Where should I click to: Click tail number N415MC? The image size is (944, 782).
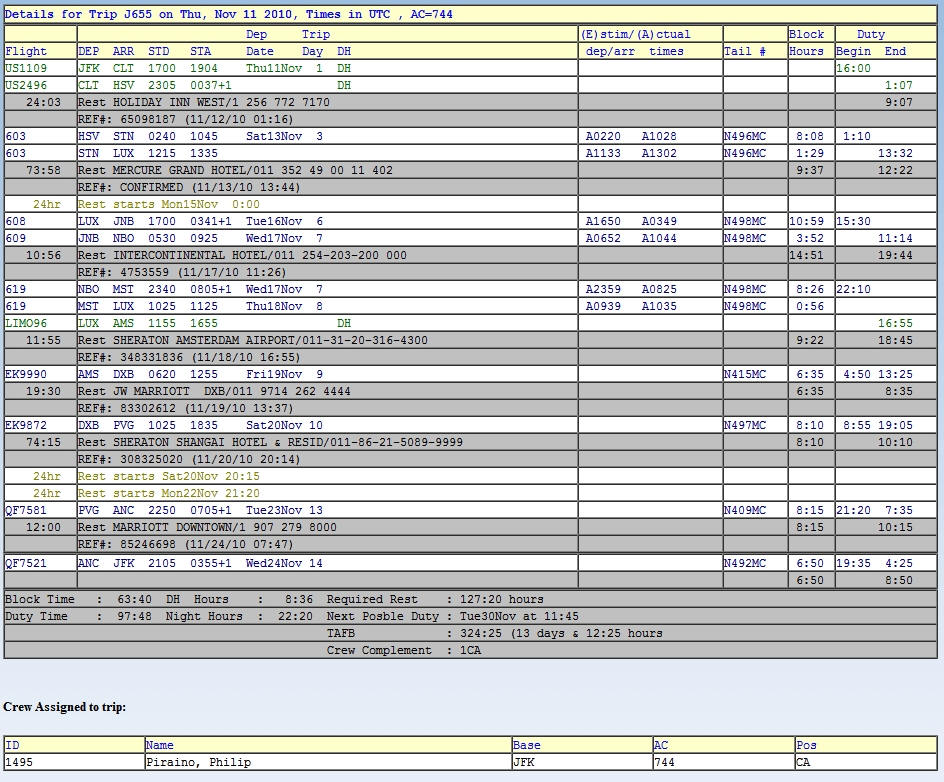point(745,375)
